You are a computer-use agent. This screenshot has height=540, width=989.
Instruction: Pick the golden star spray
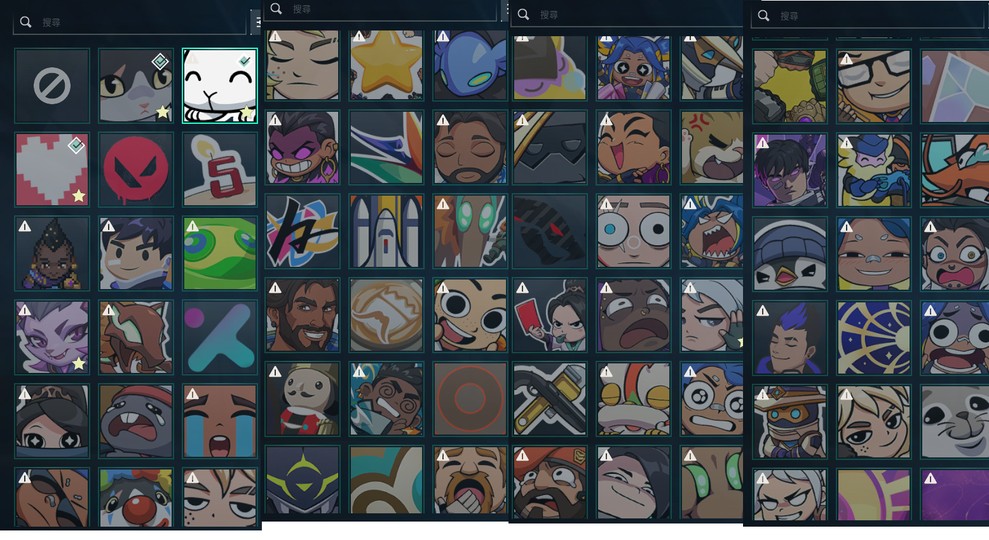[386, 65]
